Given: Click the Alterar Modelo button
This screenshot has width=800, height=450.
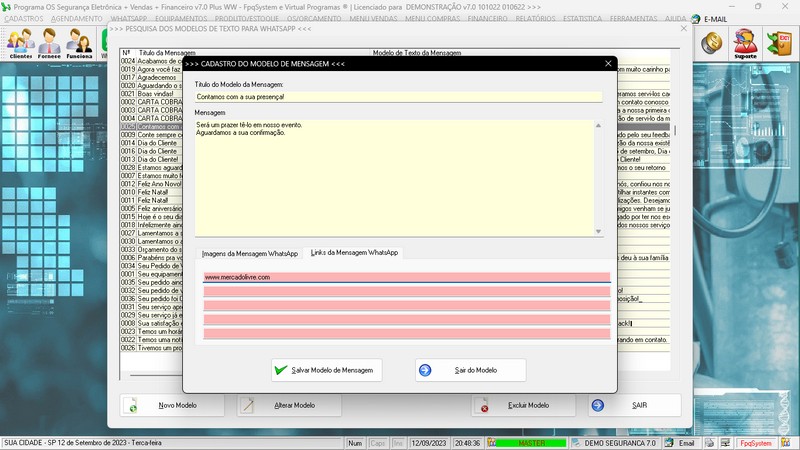Looking at the screenshot, I should point(289,405).
